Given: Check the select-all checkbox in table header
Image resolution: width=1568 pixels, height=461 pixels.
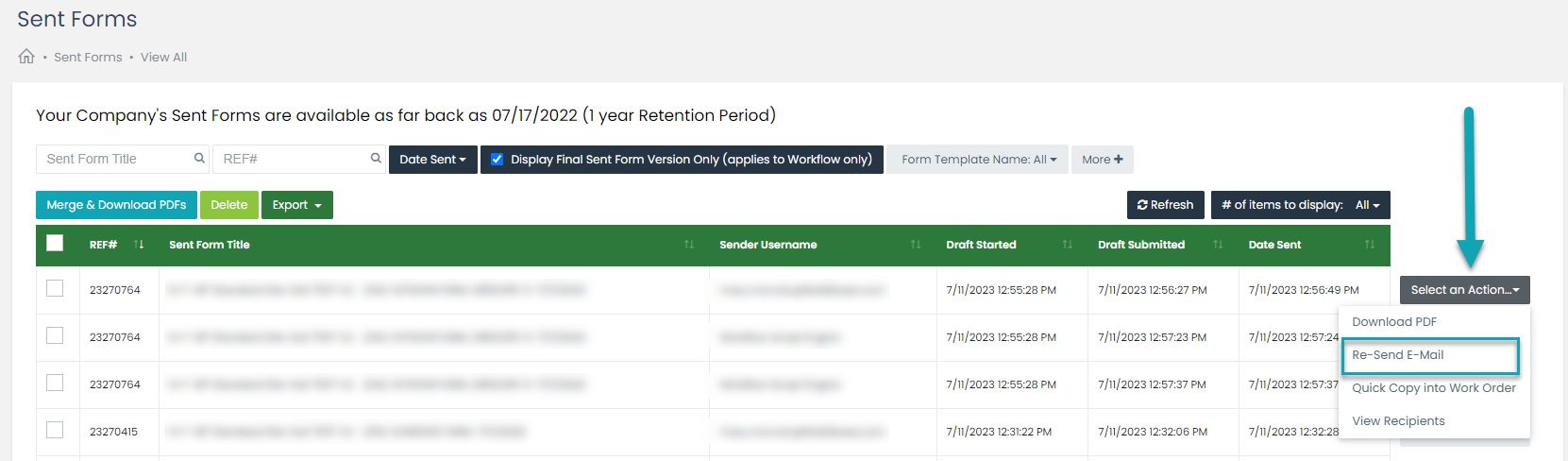Looking at the screenshot, I should pos(55,243).
